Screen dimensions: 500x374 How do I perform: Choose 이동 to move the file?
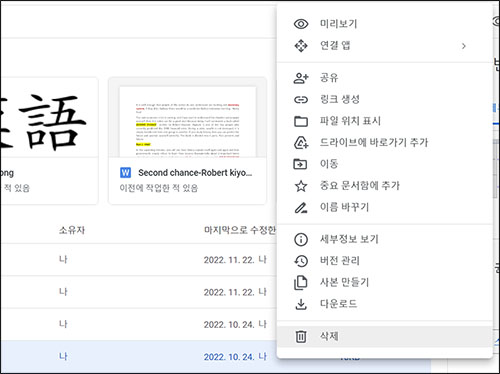(x=385, y=164)
